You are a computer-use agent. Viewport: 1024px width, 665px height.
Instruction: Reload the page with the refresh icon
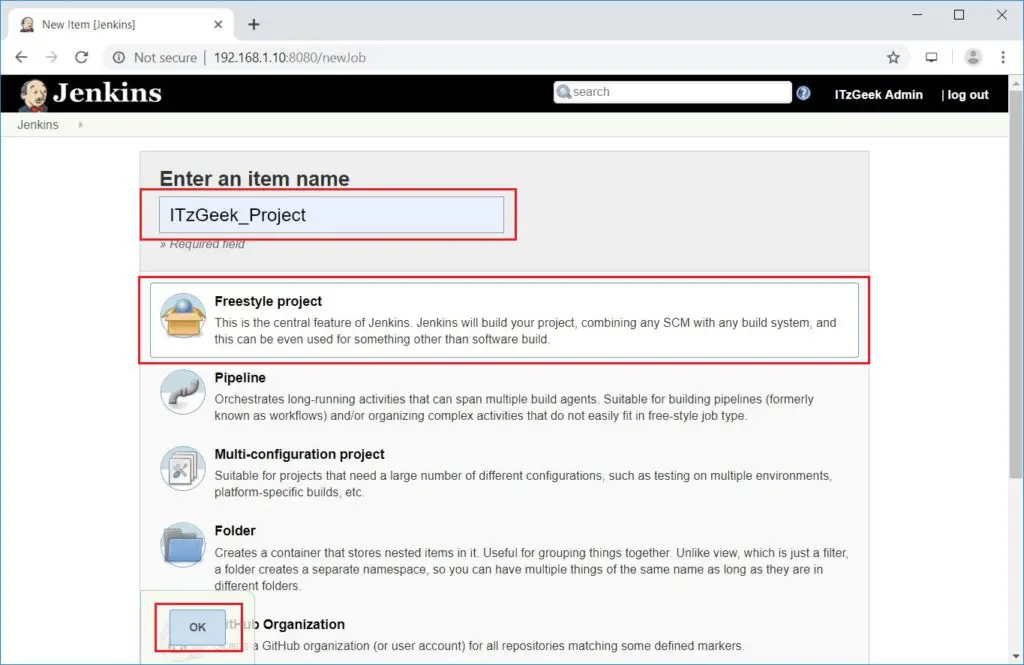82,57
